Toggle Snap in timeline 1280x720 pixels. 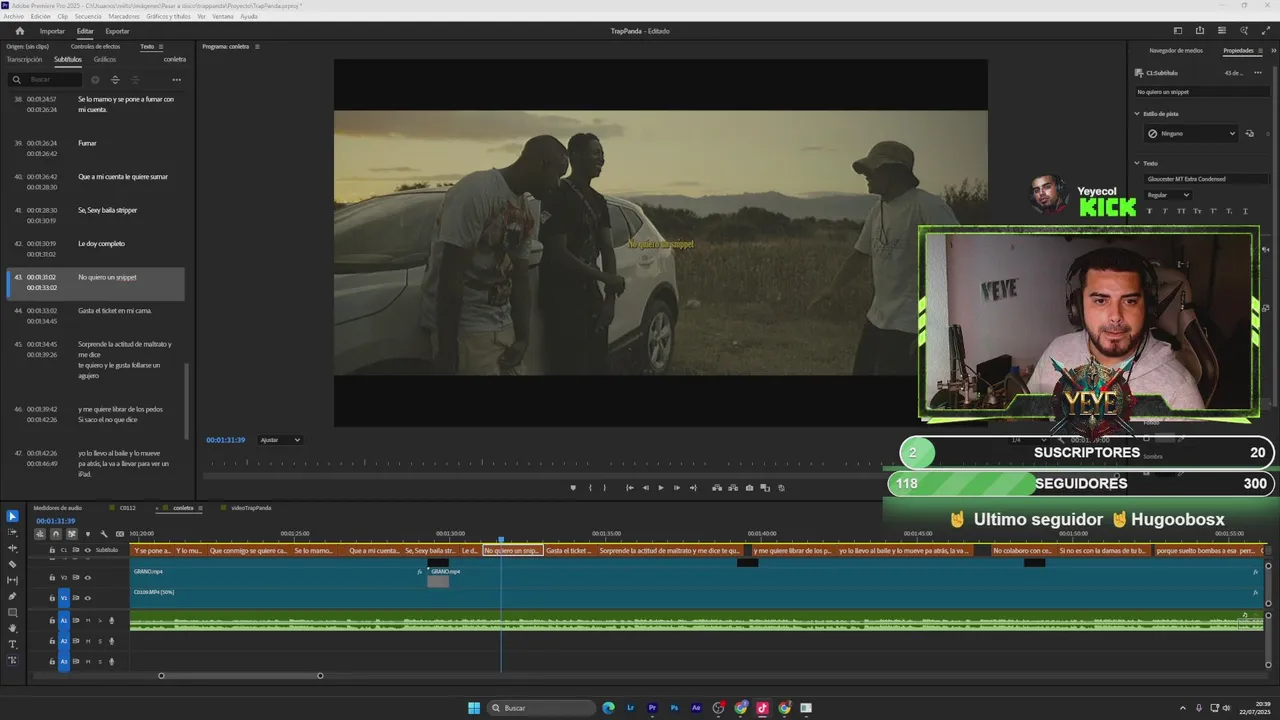[56, 534]
